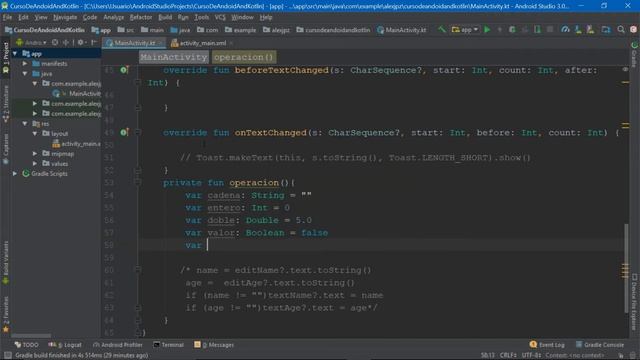Open the File menu
Viewport: 640px width, 360px height.
click(7, 18)
